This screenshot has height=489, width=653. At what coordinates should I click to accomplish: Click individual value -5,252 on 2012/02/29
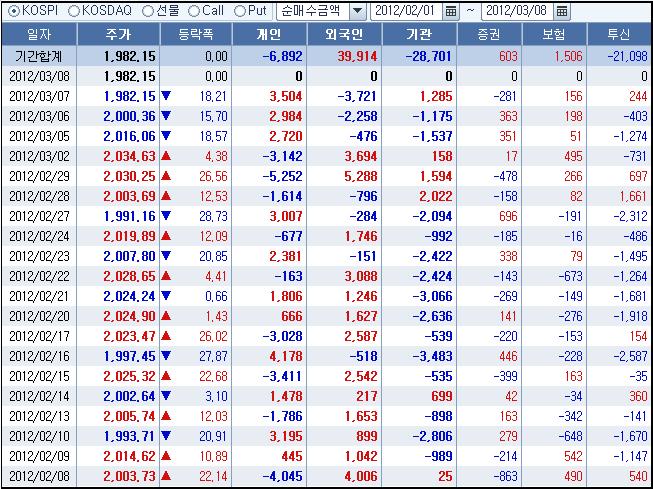282,176
